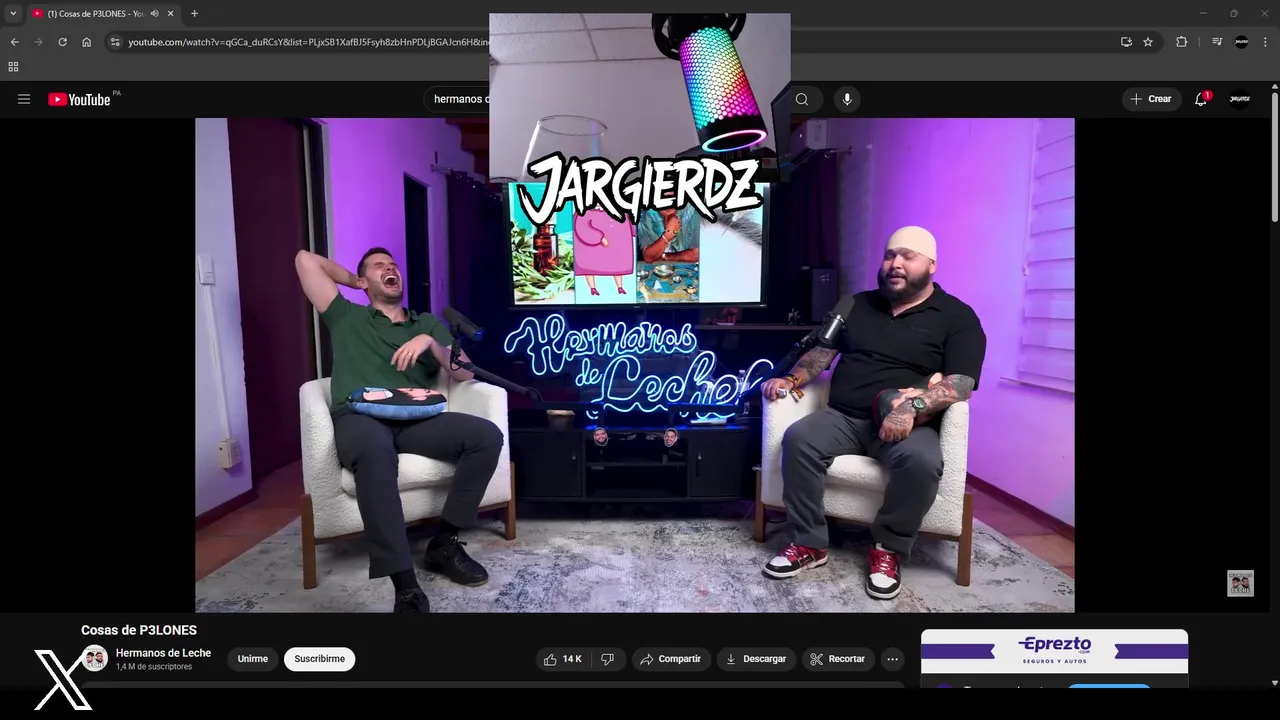Mute the tab via its speaker icon
The width and height of the screenshot is (1280, 720).
pyautogui.click(x=154, y=13)
